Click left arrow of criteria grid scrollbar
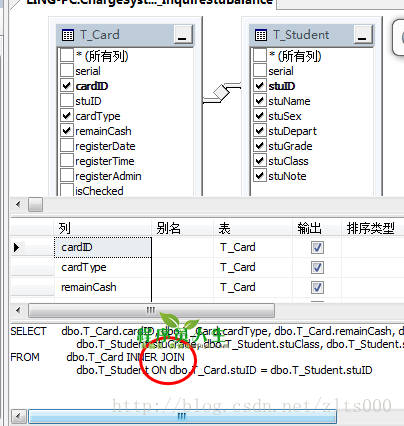 pos(18,311)
